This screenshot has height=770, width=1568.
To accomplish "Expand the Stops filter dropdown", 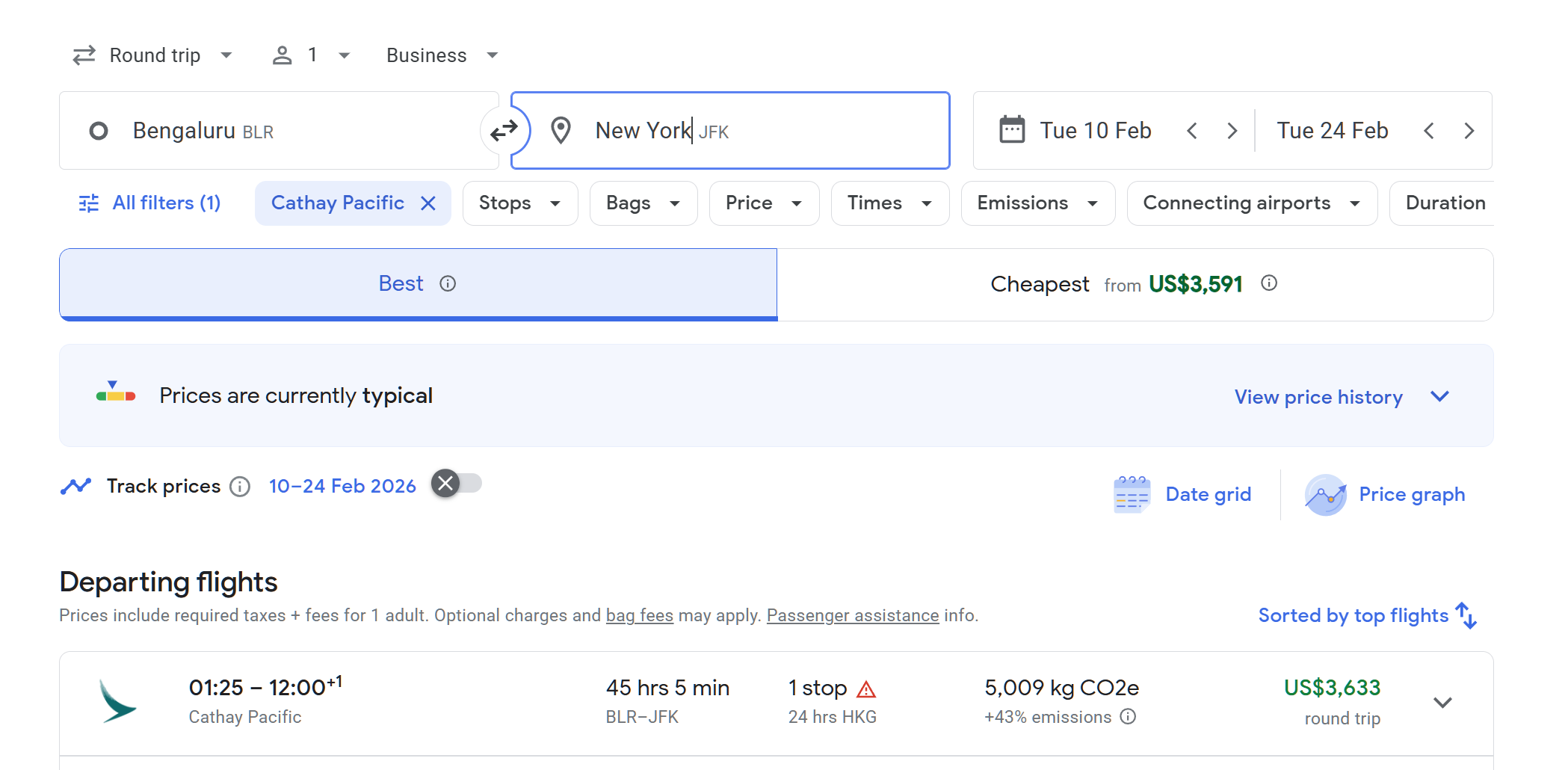I will (519, 203).
